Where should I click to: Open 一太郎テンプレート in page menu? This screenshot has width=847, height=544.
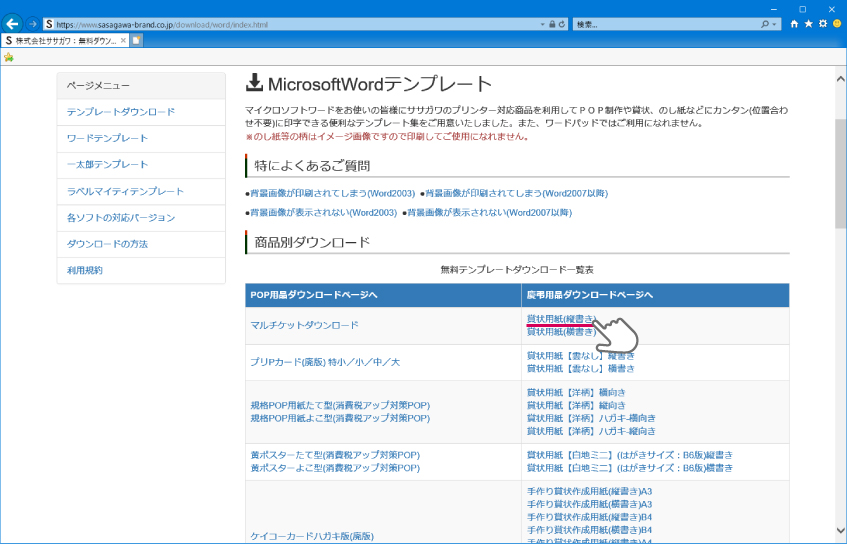(x=107, y=164)
